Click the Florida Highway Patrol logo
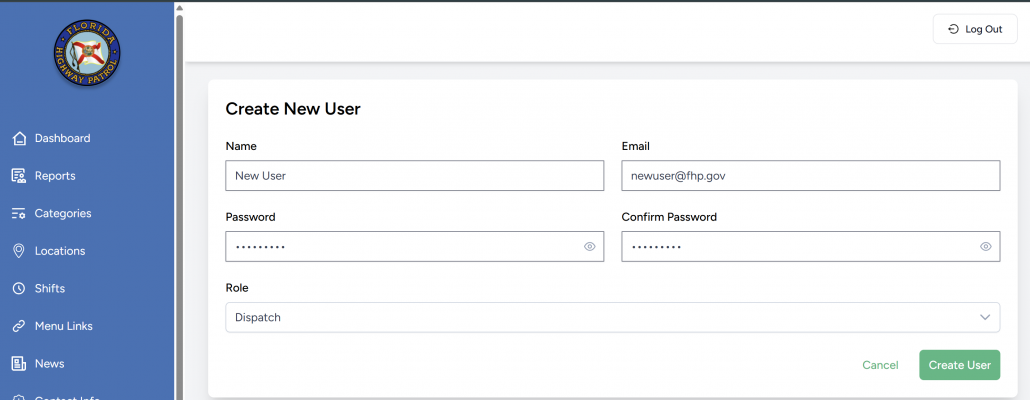 (x=87, y=53)
